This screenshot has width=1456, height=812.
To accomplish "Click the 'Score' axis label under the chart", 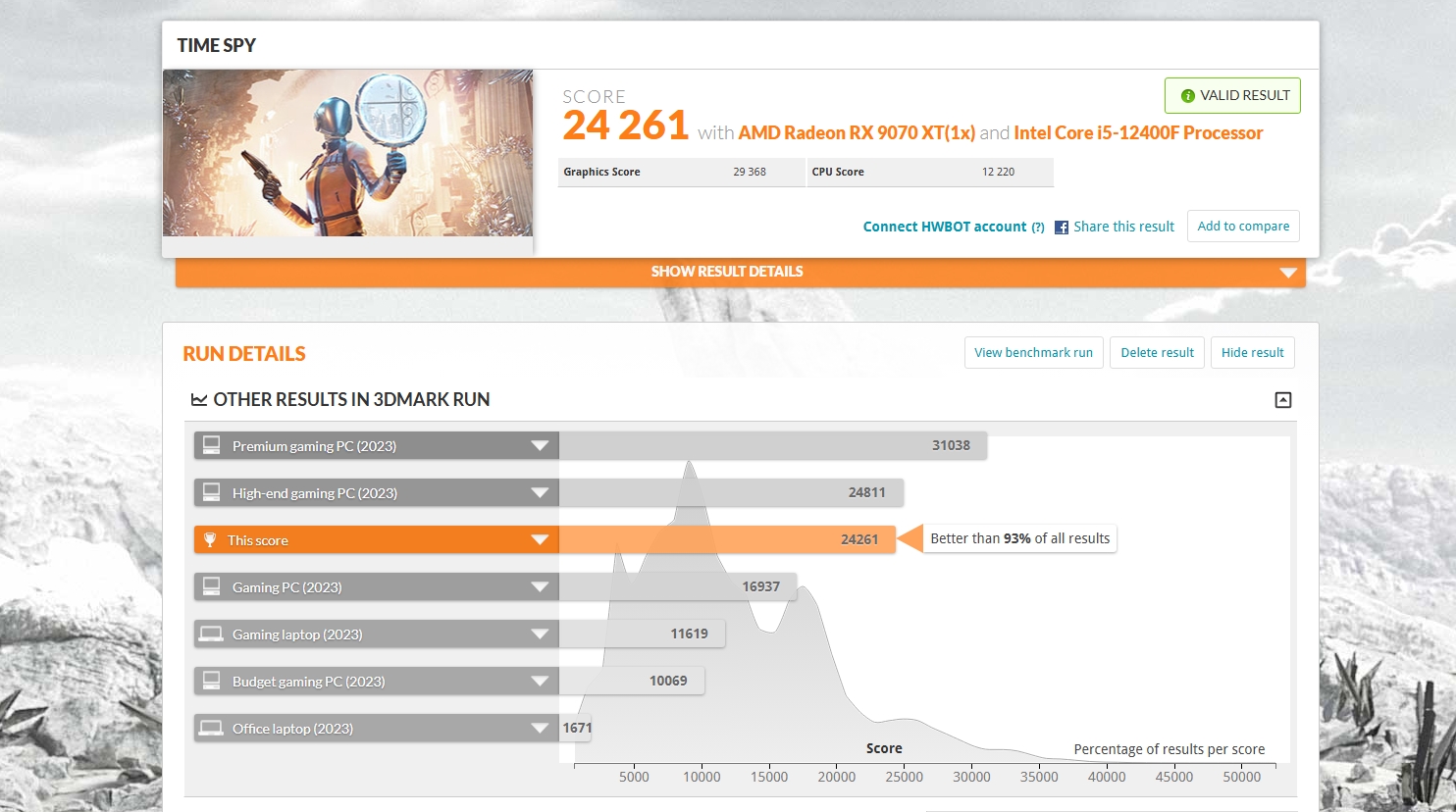I will [x=884, y=748].
